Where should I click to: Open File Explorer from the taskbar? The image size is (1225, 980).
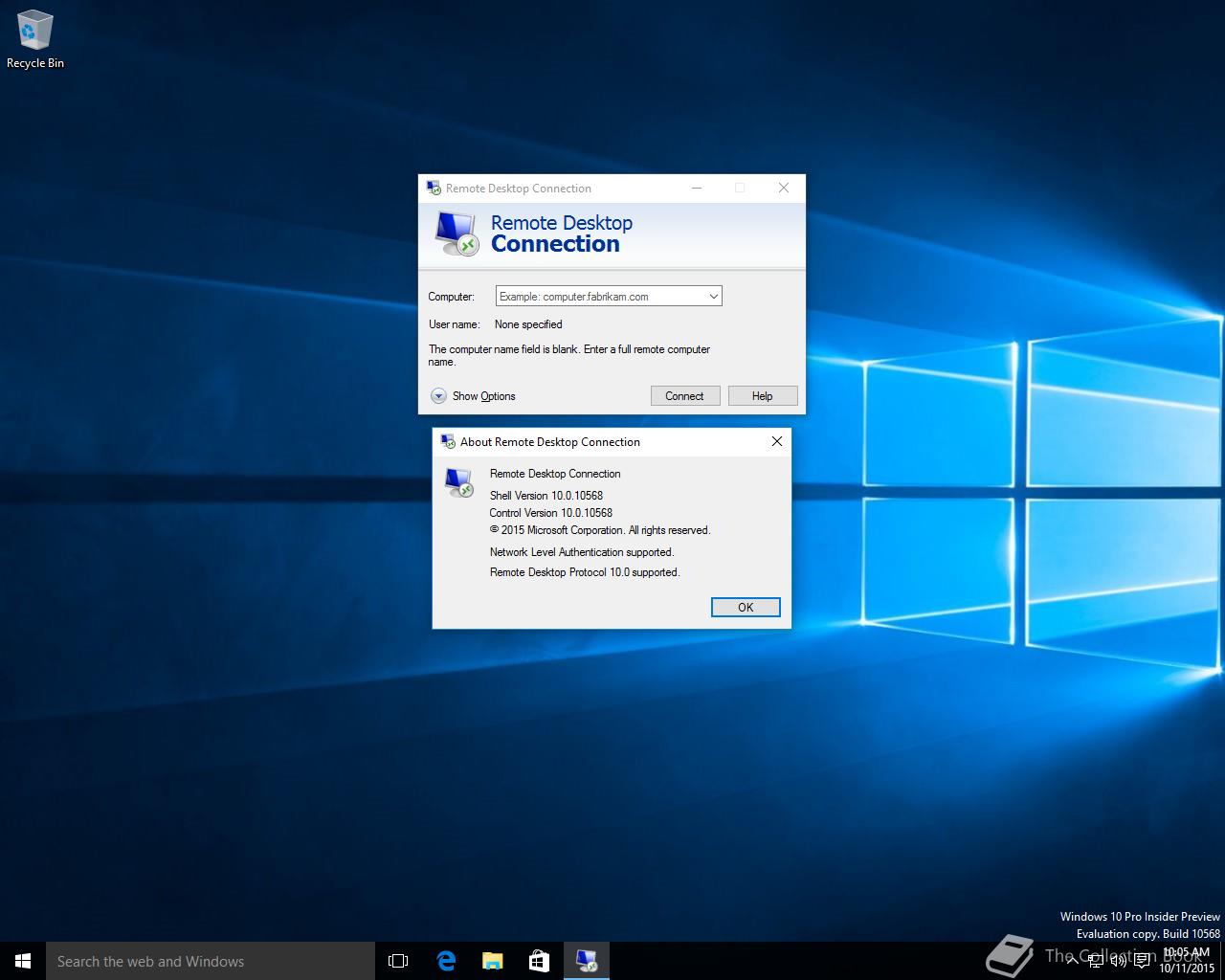pos(493,961)
